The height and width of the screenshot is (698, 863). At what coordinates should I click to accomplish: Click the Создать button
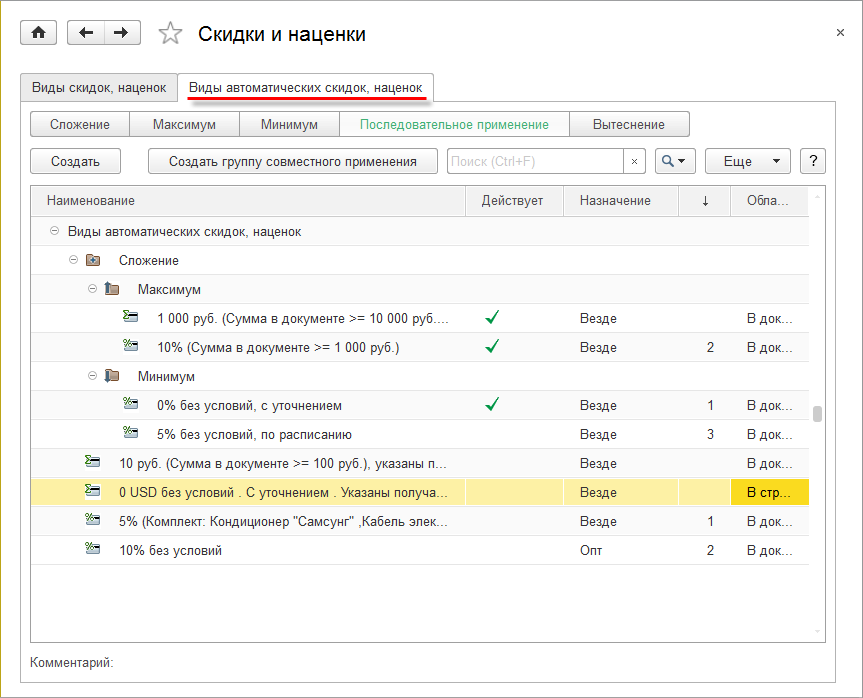[75, 161]
